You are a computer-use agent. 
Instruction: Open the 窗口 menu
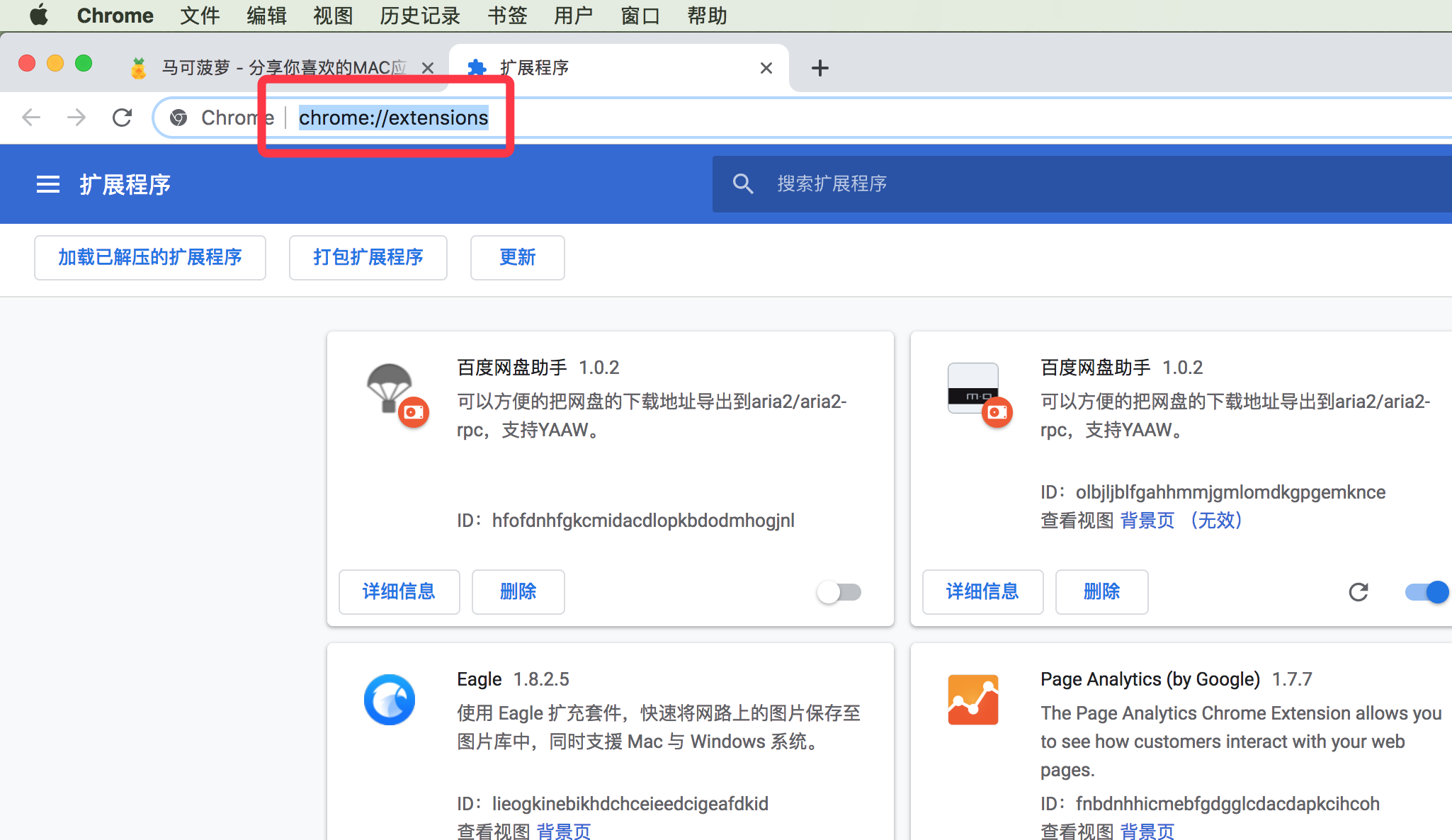[x=640, y=16]
